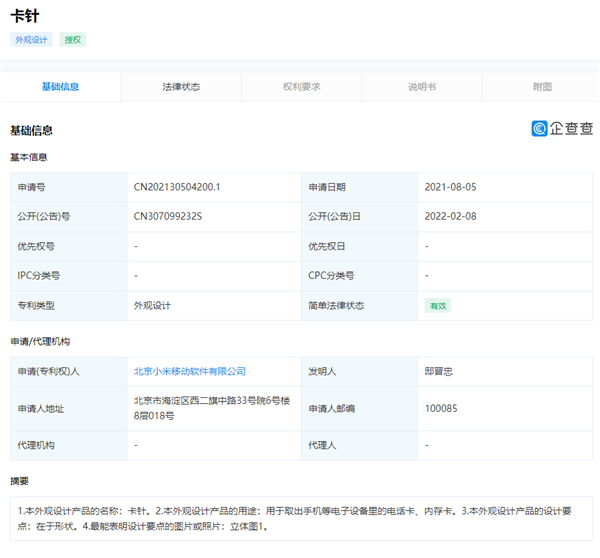Click the 有效 legal status badge
Viewport: 600px width, 558px height.
[x=437, y=305]
